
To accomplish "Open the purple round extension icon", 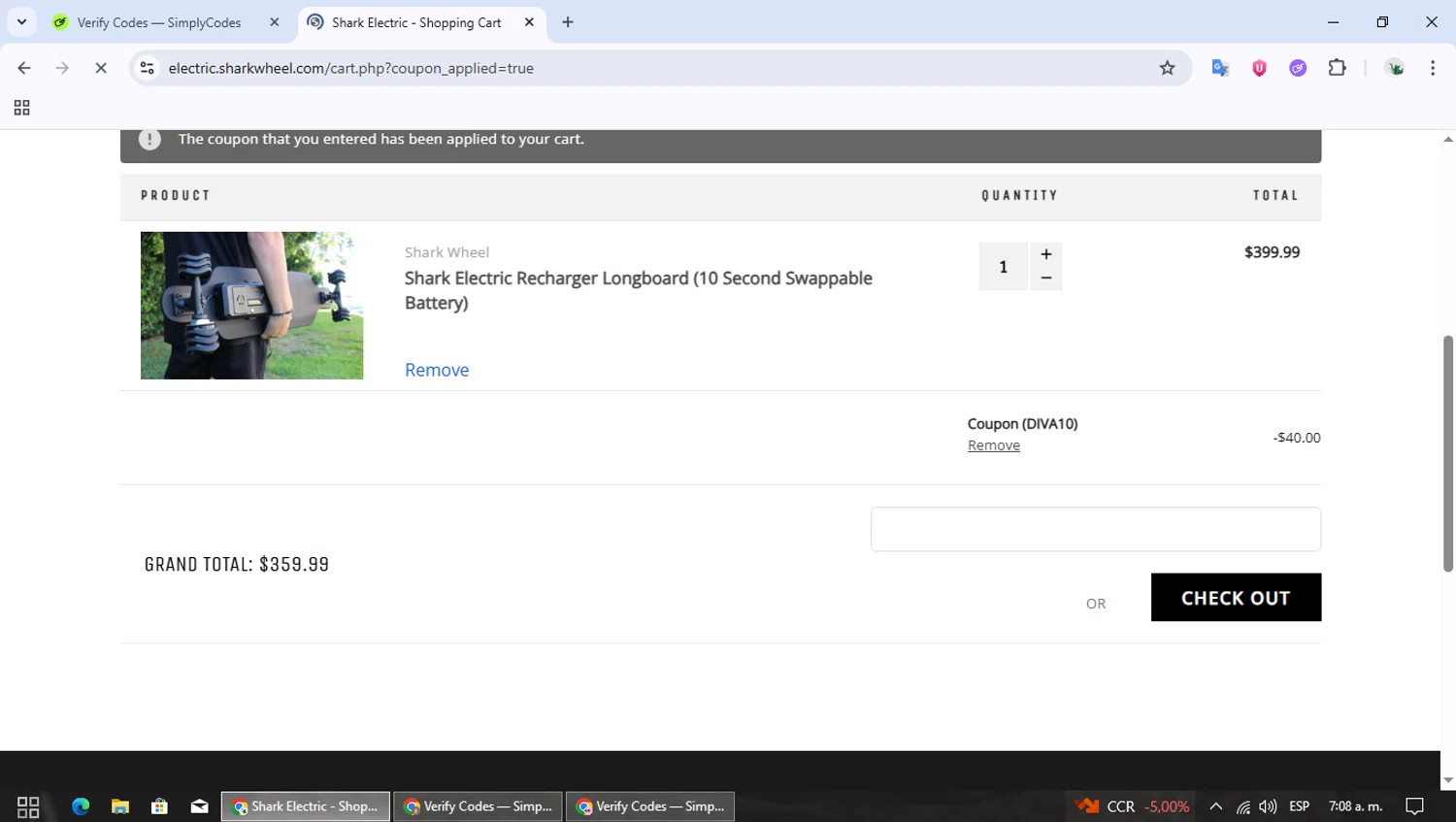I will 1298,68.
